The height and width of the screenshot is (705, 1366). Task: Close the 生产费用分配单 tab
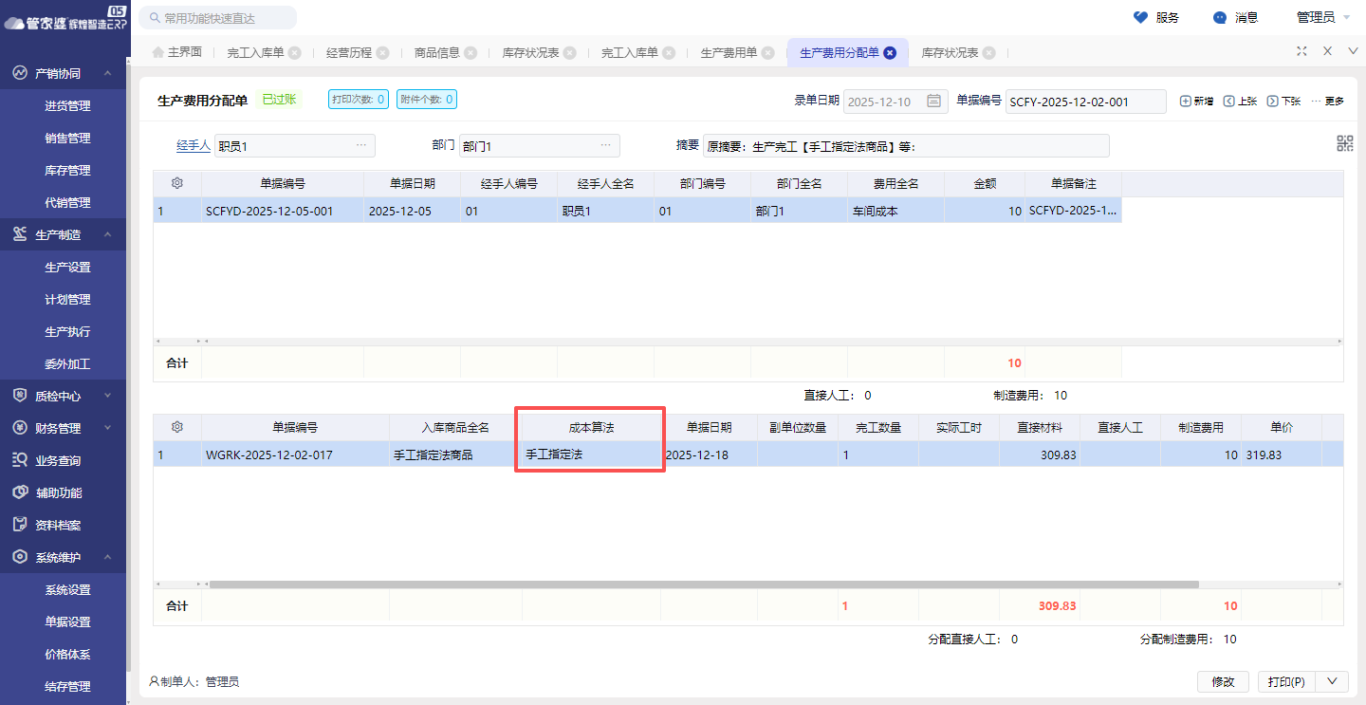[890, 53]
